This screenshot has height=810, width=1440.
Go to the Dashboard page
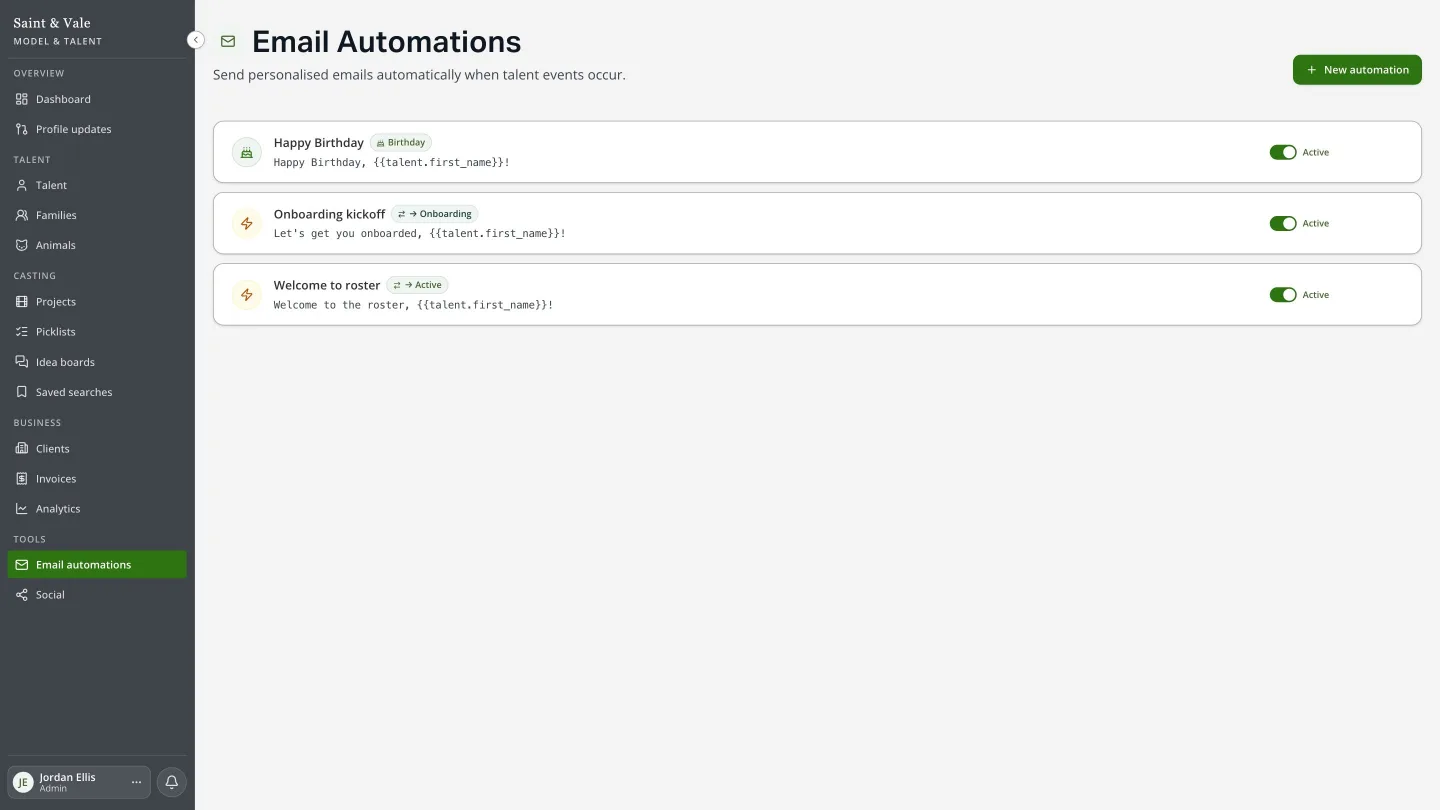point(97,99)
